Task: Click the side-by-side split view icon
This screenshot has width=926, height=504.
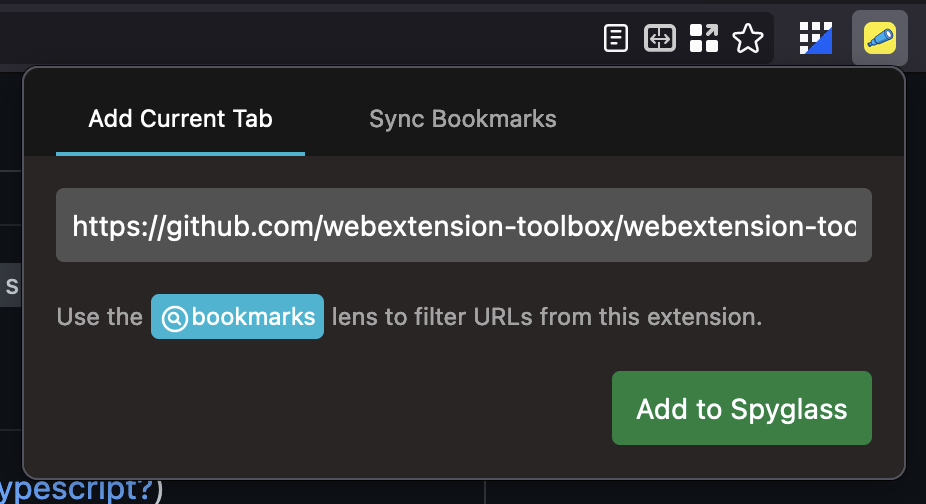Action: (x=660, y=38)
